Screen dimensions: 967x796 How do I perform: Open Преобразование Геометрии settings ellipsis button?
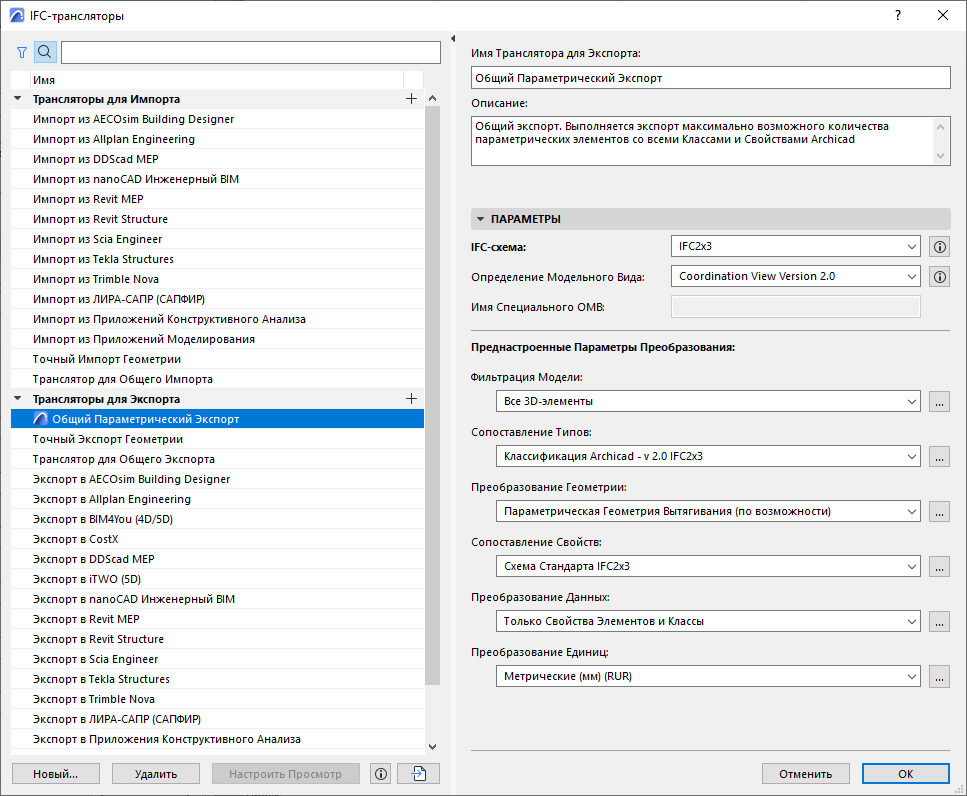939,511
